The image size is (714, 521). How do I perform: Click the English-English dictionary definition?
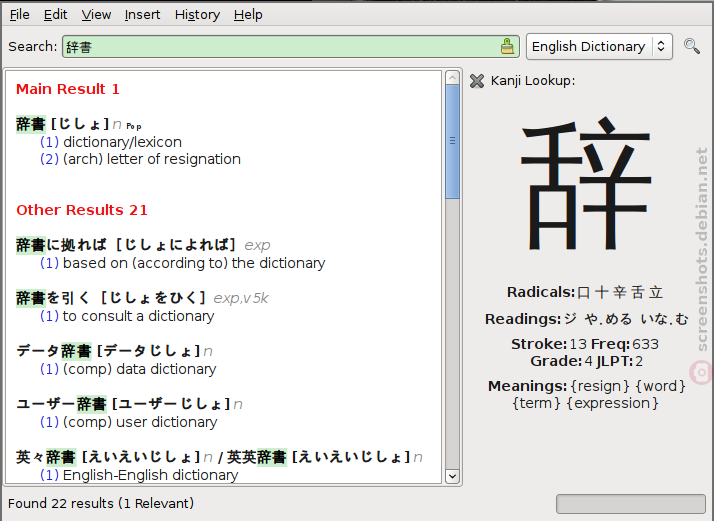point(151,475)
